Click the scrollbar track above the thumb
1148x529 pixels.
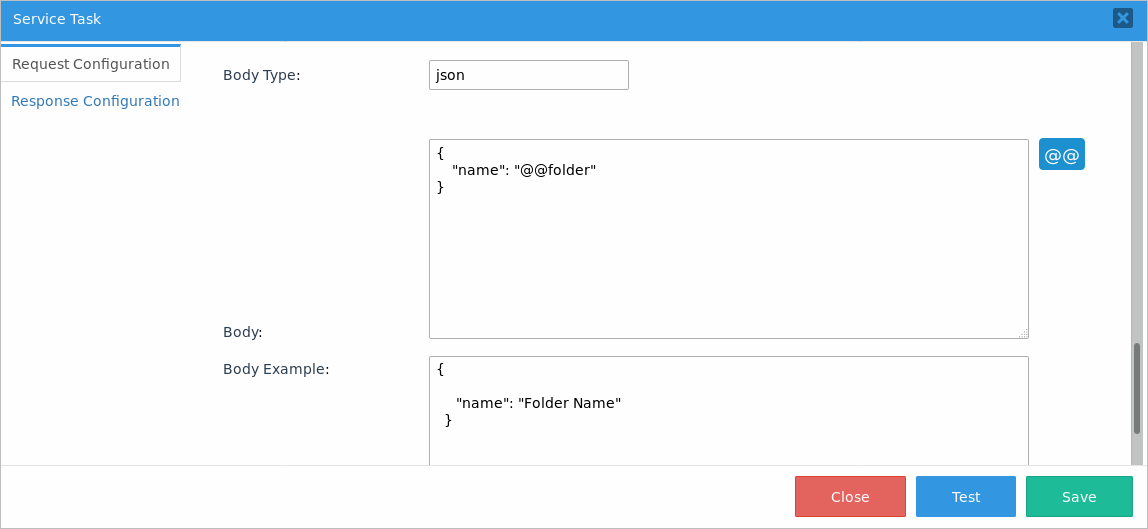click(x=1137, y=200)
